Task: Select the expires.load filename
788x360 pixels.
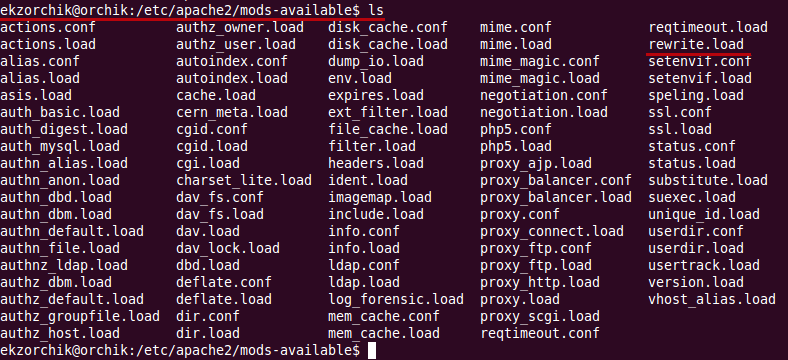Action: pyautogui.click(x=376, y=95)
